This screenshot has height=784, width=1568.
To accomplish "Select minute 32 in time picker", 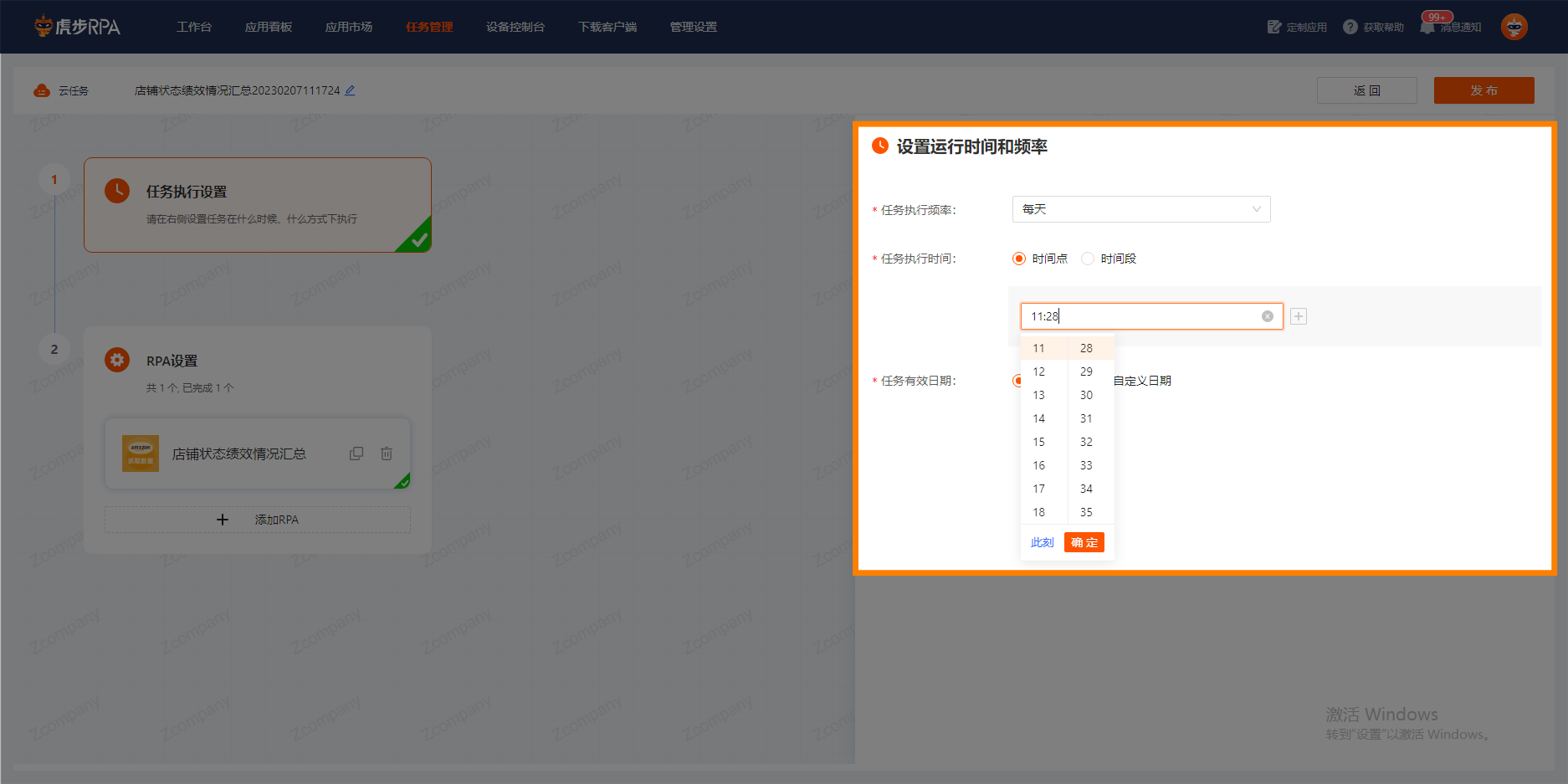I will tap(1090, 442).
